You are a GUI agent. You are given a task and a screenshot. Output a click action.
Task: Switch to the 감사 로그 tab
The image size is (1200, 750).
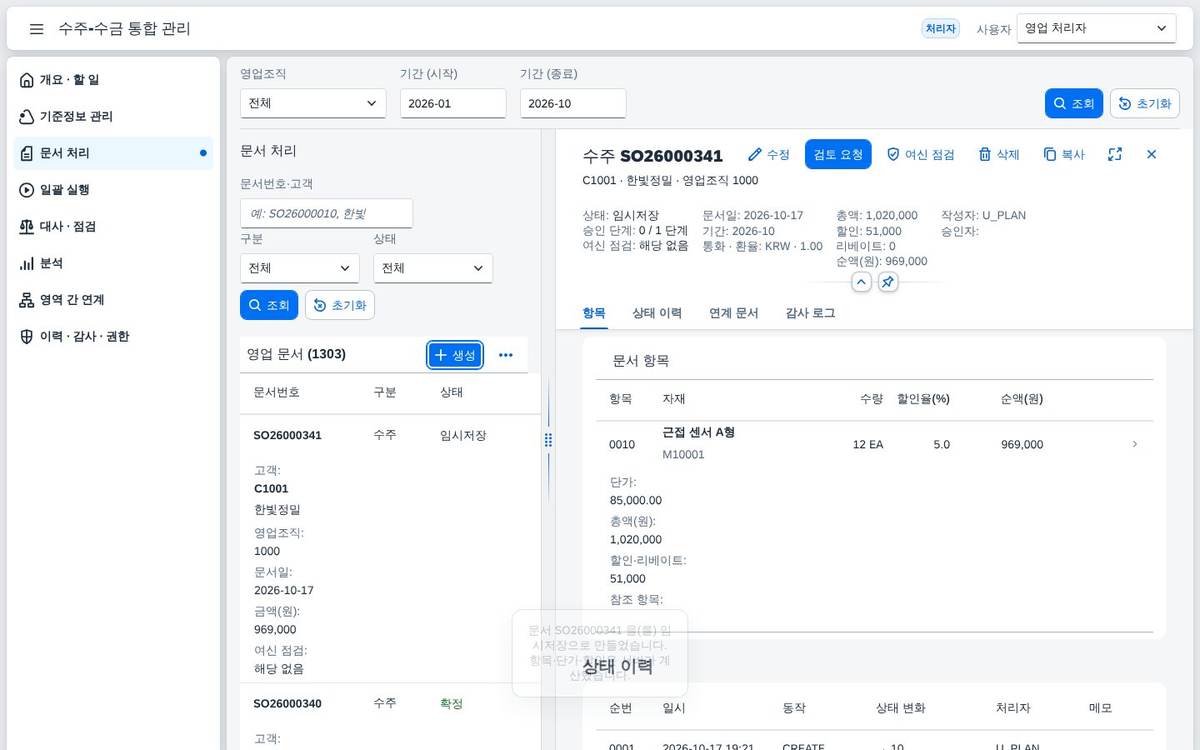[x=810, y=313]
